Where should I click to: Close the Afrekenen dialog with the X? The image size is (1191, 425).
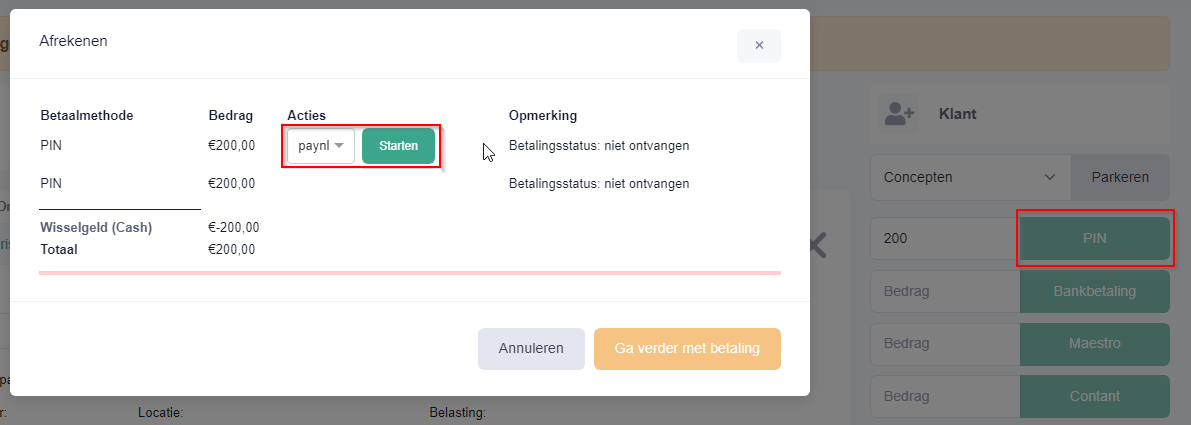coord(759,46)
